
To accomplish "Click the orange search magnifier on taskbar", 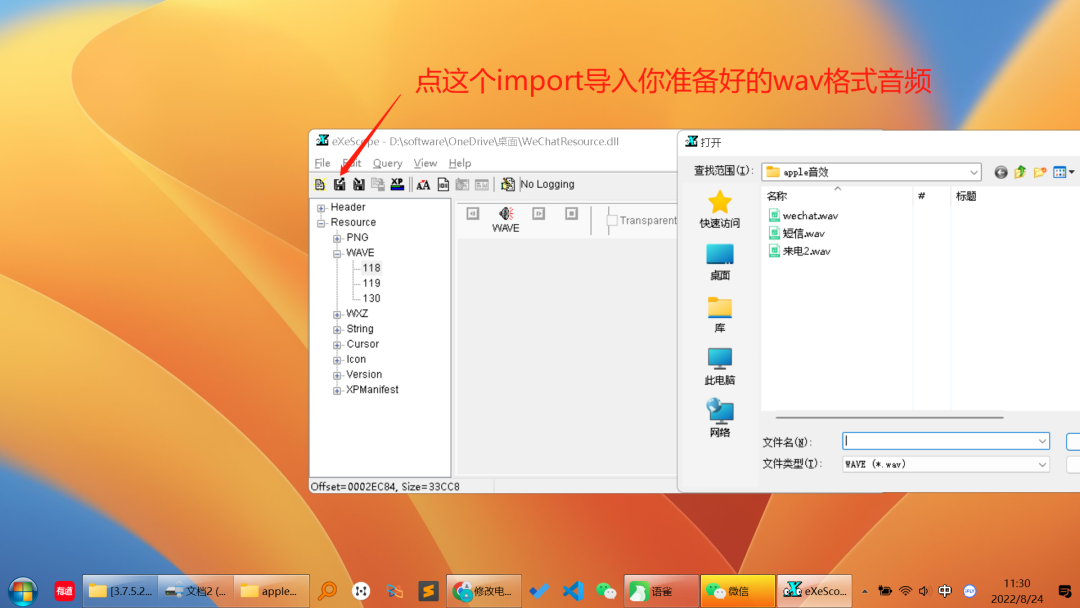I will [327, 591].
